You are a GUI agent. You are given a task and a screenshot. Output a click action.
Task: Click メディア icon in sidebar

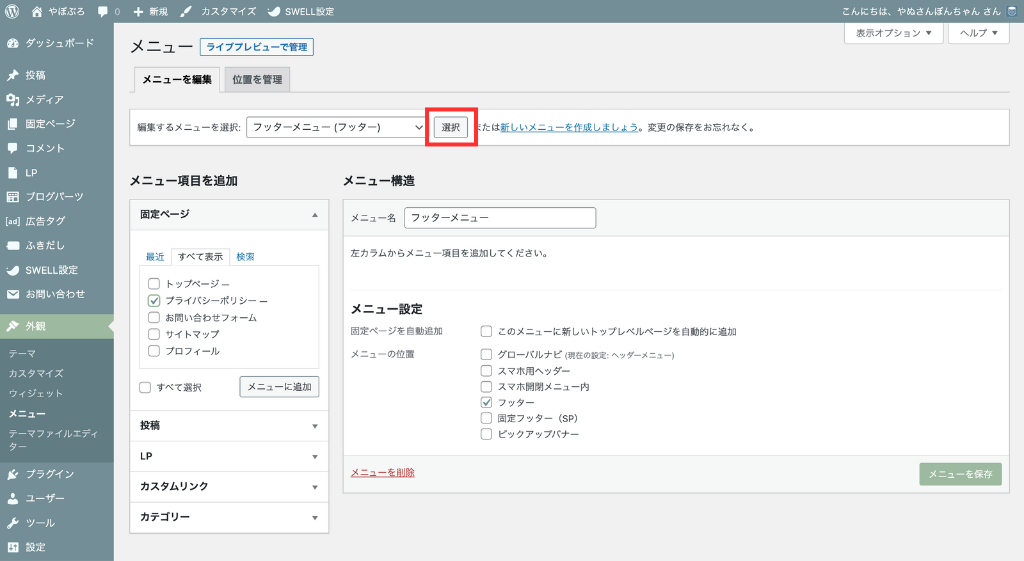click(12, 99)
